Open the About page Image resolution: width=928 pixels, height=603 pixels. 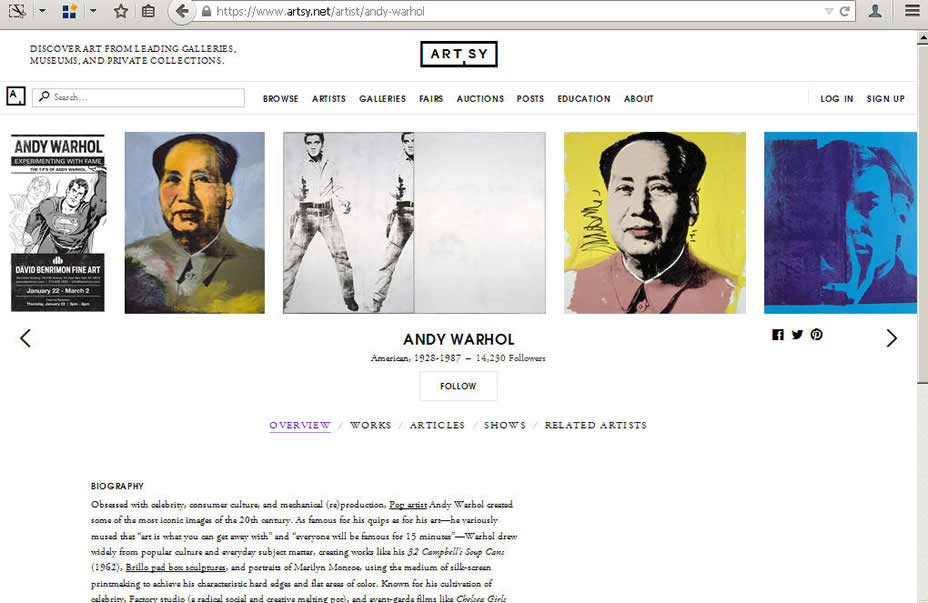pos(639,99)
